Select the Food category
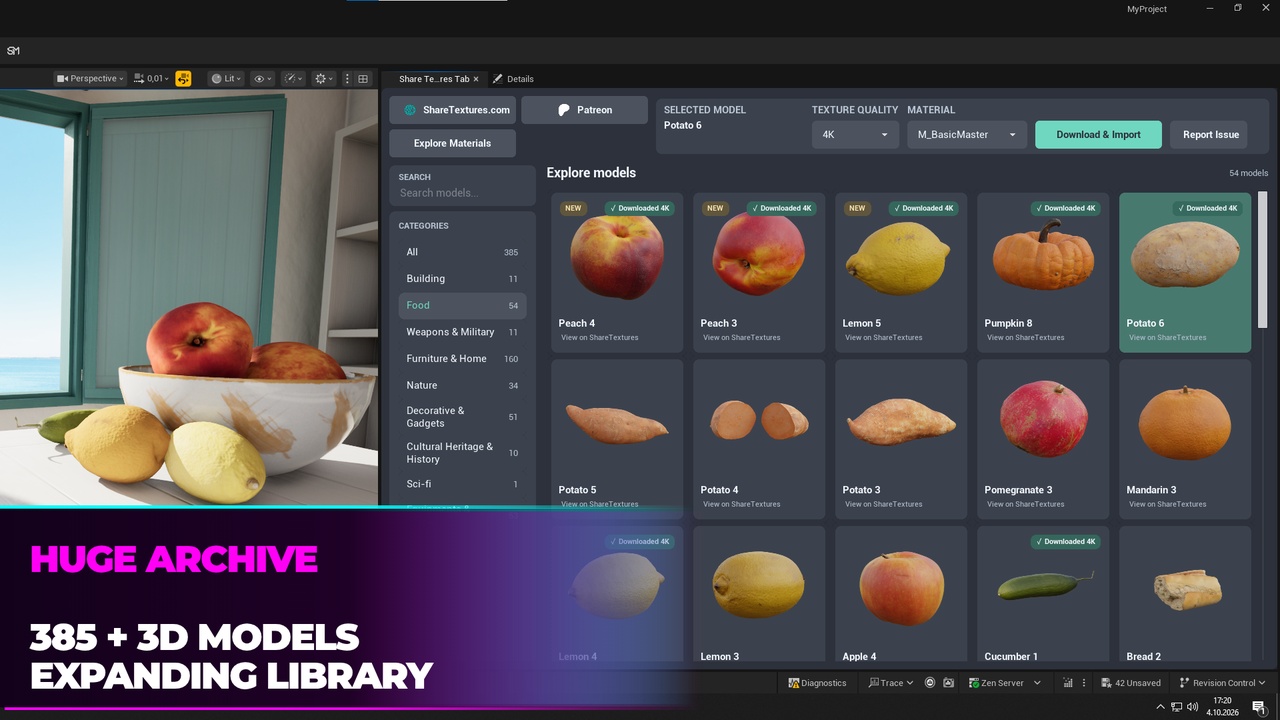1280x720 pixels. [462, 305]
